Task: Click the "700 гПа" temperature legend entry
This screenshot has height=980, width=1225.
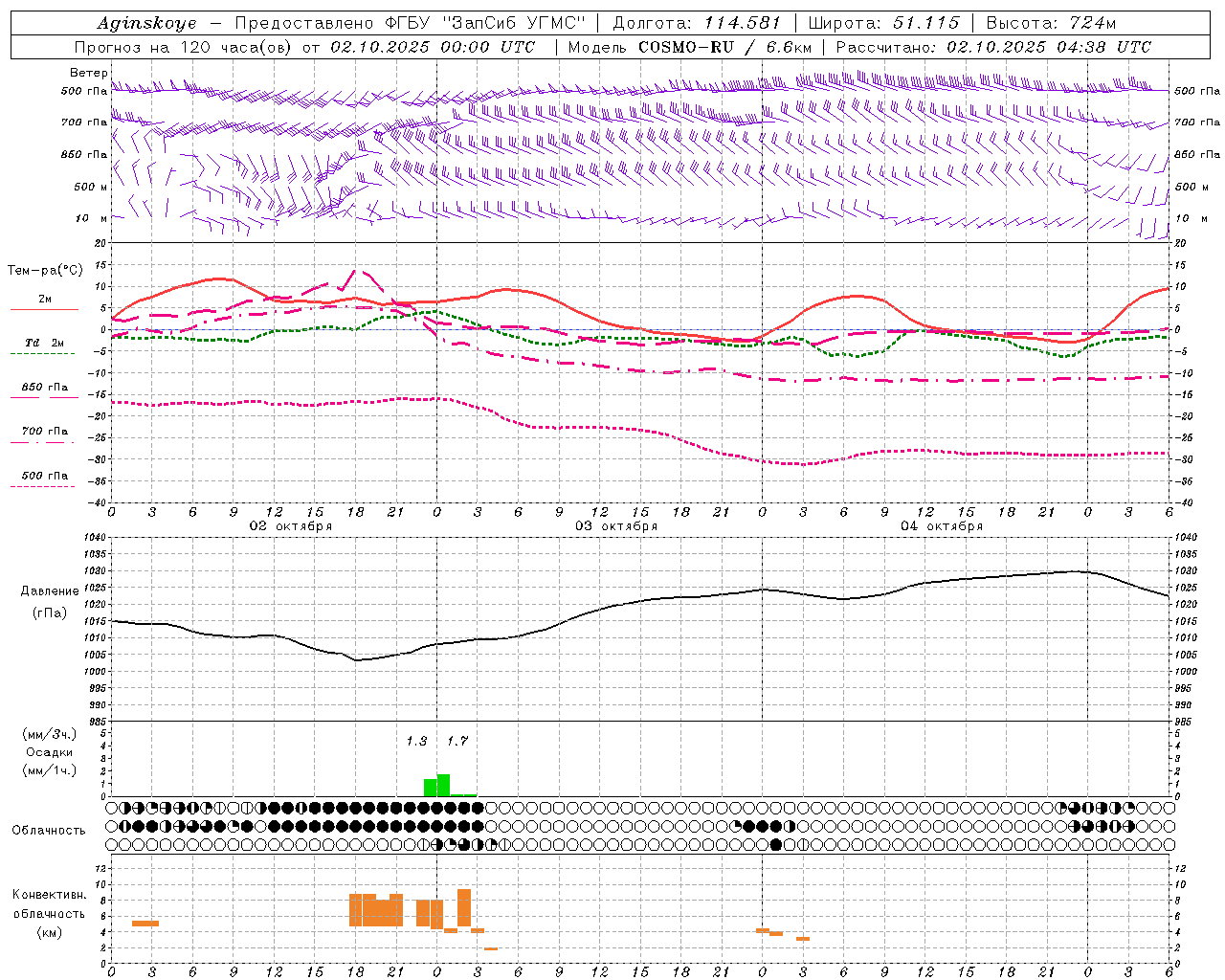Action: pyautogui.click(x=45, y=431)
